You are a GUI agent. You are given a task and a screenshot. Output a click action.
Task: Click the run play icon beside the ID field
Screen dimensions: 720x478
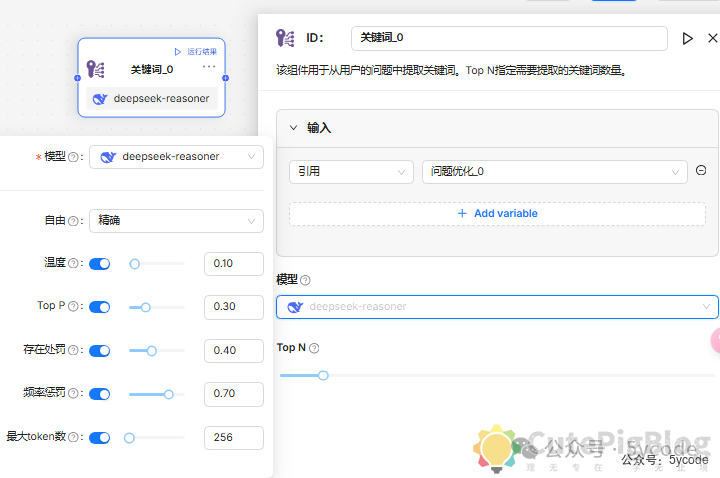point(687,39)
